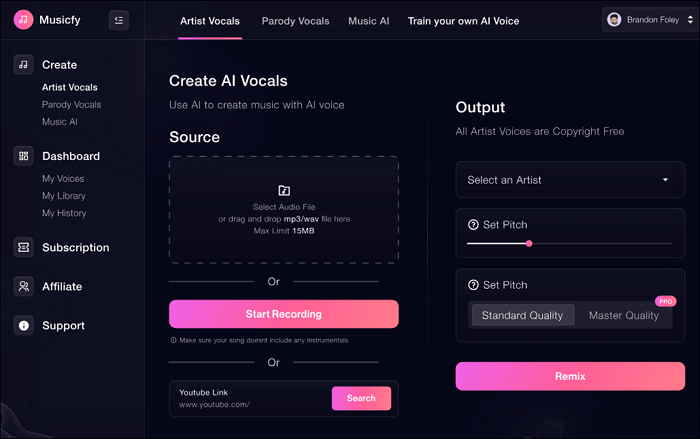Open the Dashboard grid icon
The image size is (700, 439).
click(23, 156)
